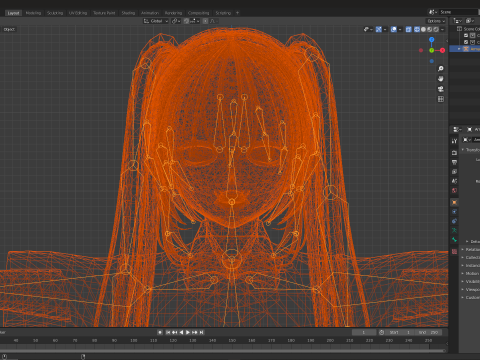Screen dimensions: 480x360
Task: Open the World properties tab
Action: (454, 191)
